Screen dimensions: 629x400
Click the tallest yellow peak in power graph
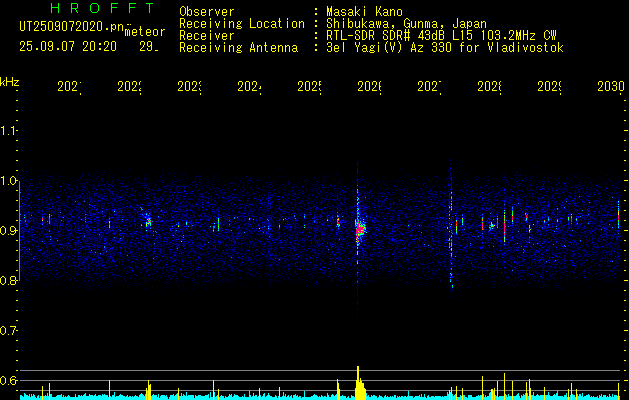(358, 383)
